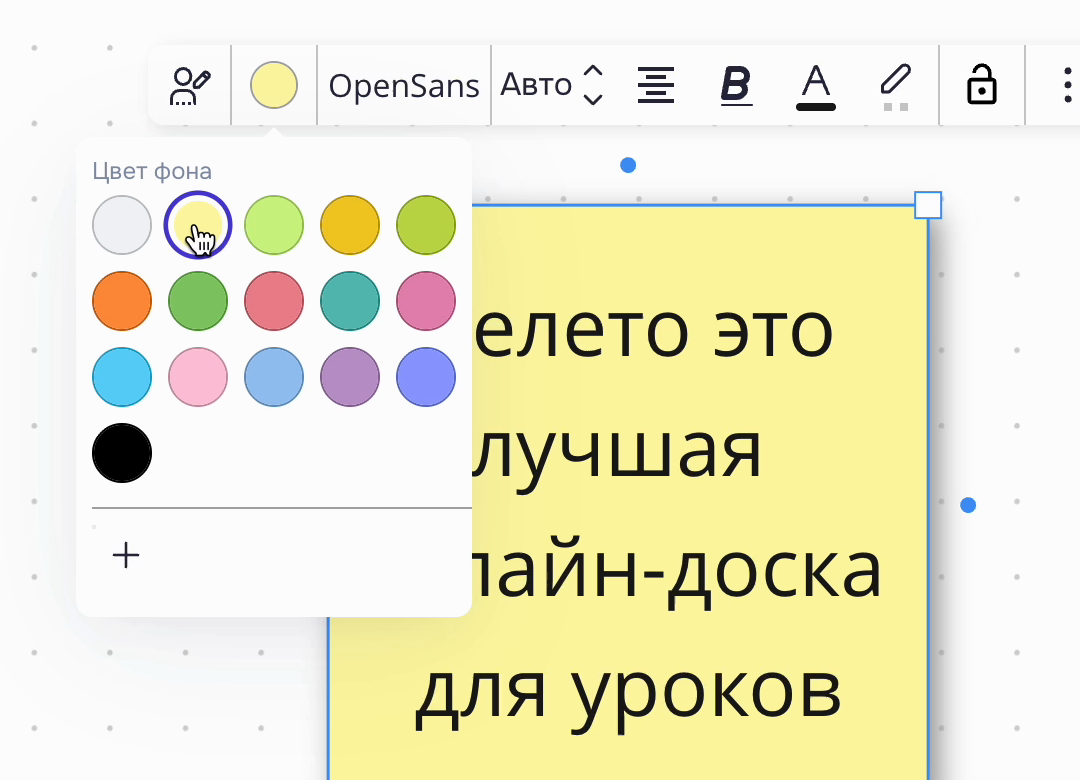Select the coral red swatch
Screen dimensions: 1080x780
point(274,301)
